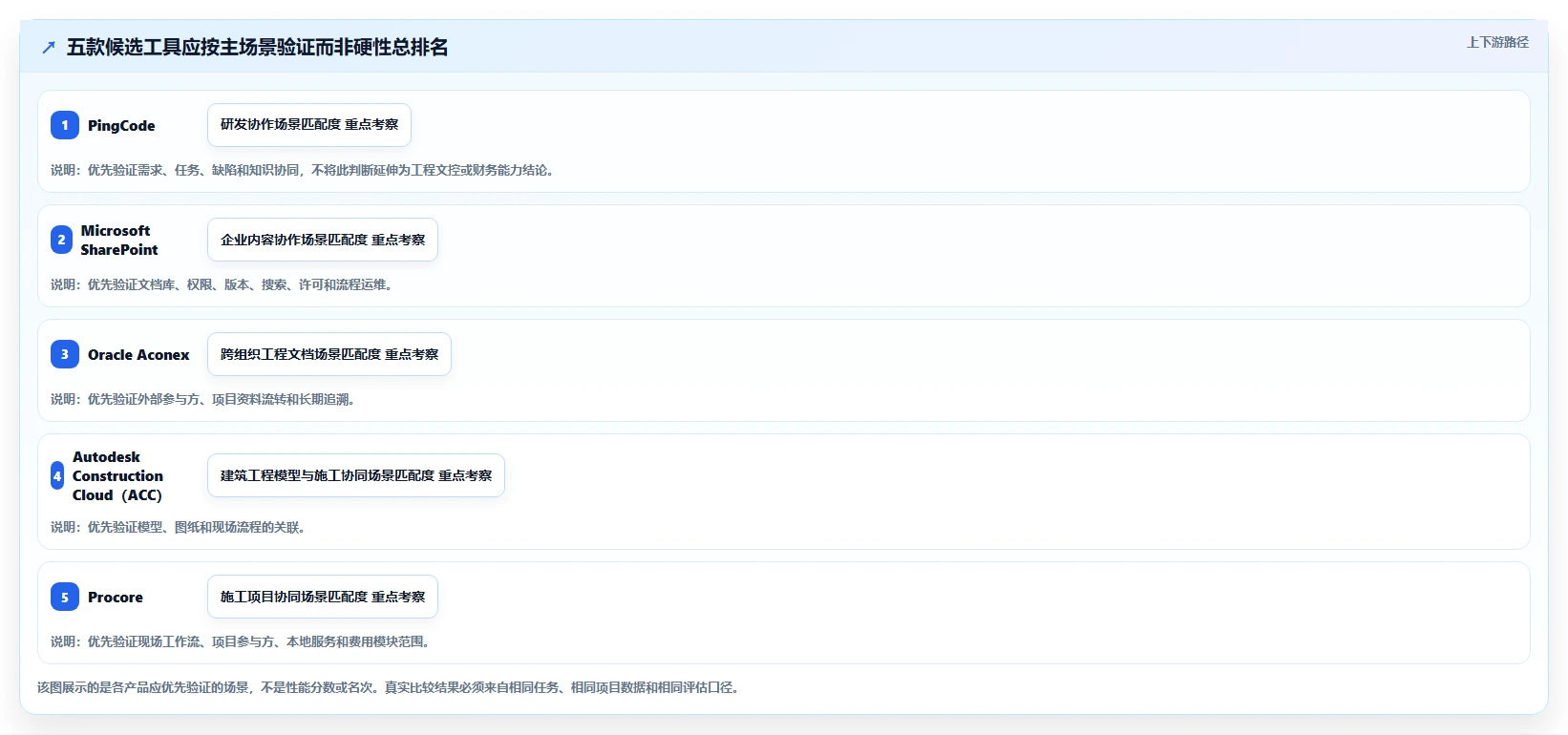Select the Microsoft SharePoint product name
This screenshot has width=1568, height=735.
[x=119, y=240]
